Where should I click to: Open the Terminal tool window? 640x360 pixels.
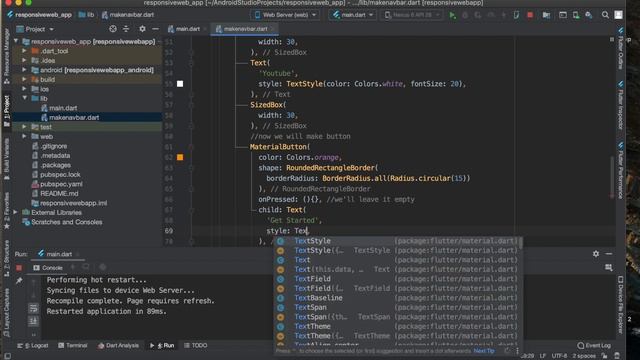click(73, 346)
